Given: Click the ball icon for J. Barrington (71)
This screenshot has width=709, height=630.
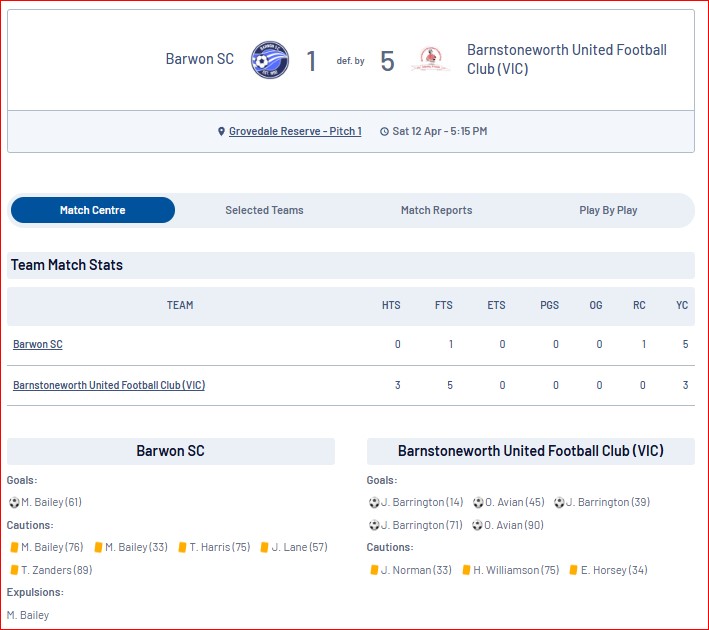Looking at the screenshot, I should click(x=374, y=525).
